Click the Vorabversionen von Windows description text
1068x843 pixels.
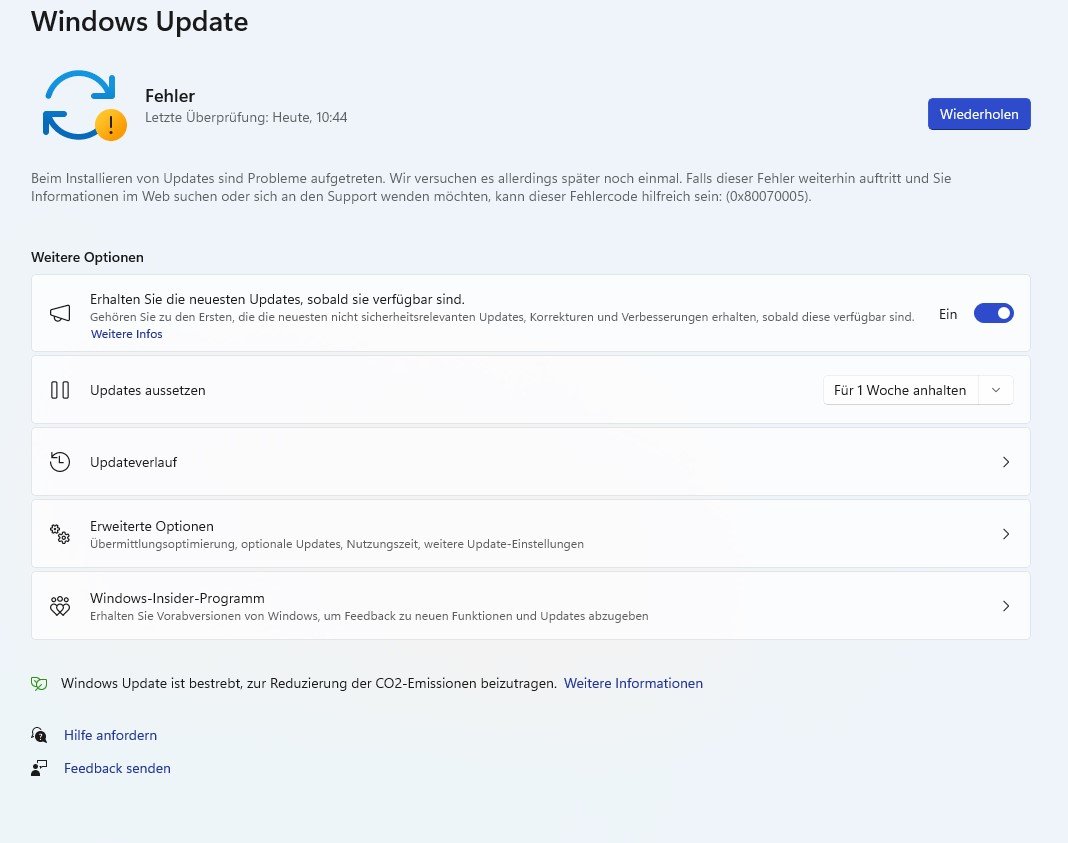tap(369, 616)
